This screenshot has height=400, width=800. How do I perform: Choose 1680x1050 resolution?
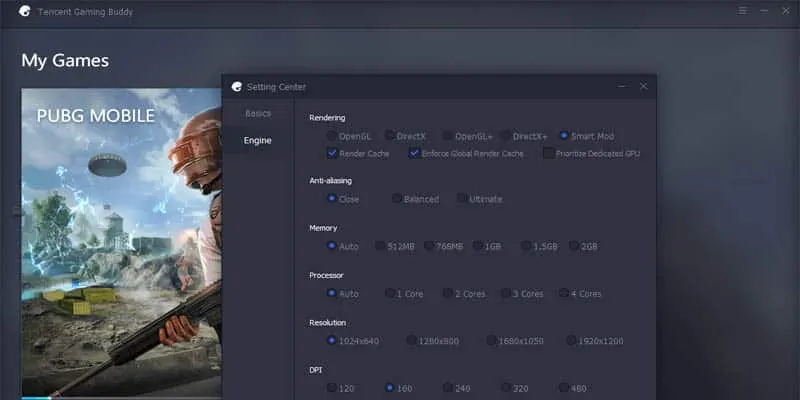(x=491, y=340)
